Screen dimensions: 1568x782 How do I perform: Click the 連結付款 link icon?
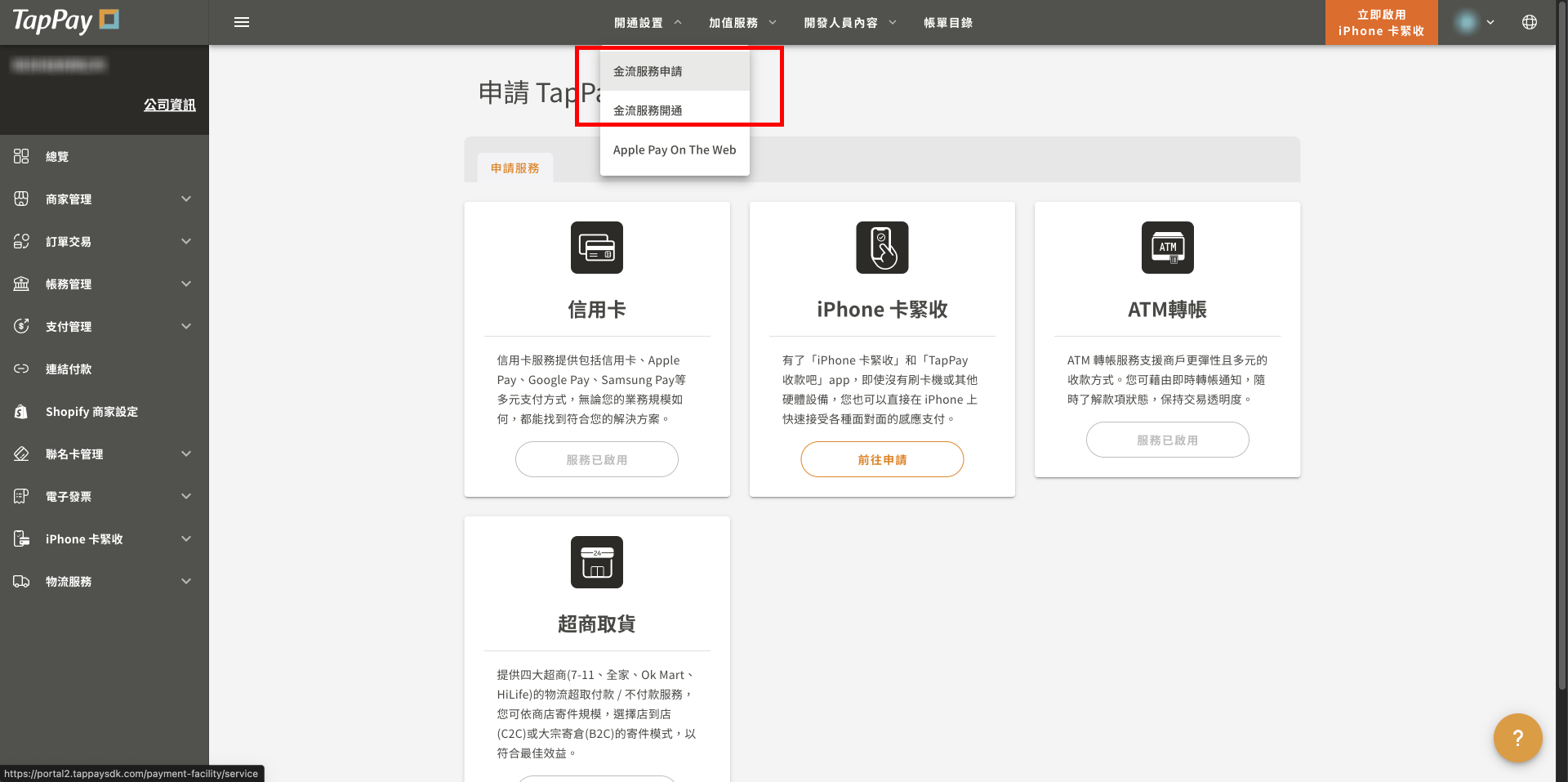21,369
